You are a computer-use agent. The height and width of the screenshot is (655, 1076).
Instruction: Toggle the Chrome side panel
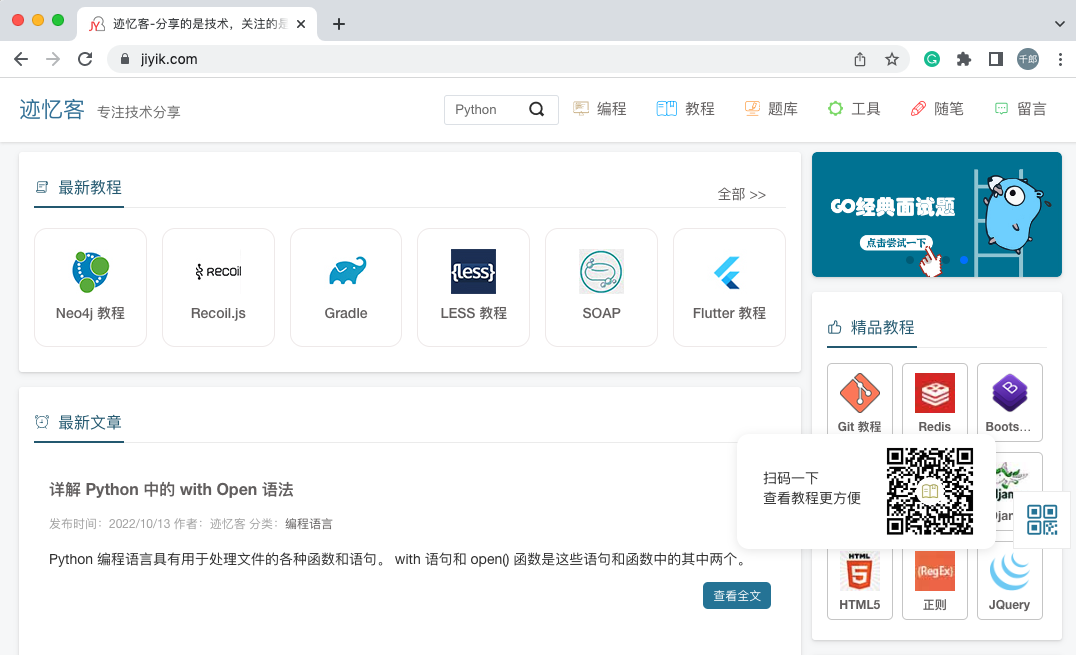coord(996,59)
